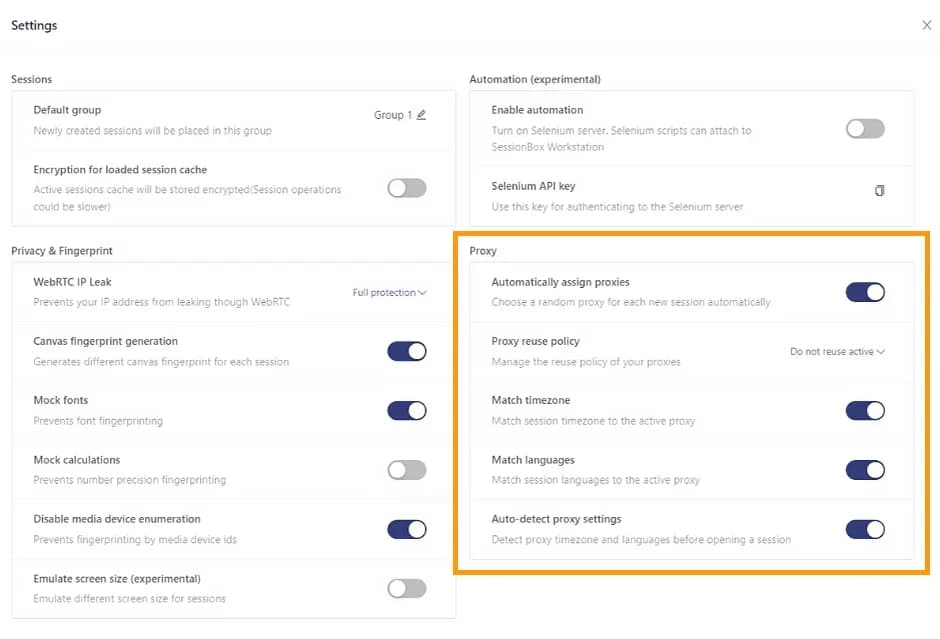Copy the Selenium API key

pyautogui.click(x=880, y=190)
